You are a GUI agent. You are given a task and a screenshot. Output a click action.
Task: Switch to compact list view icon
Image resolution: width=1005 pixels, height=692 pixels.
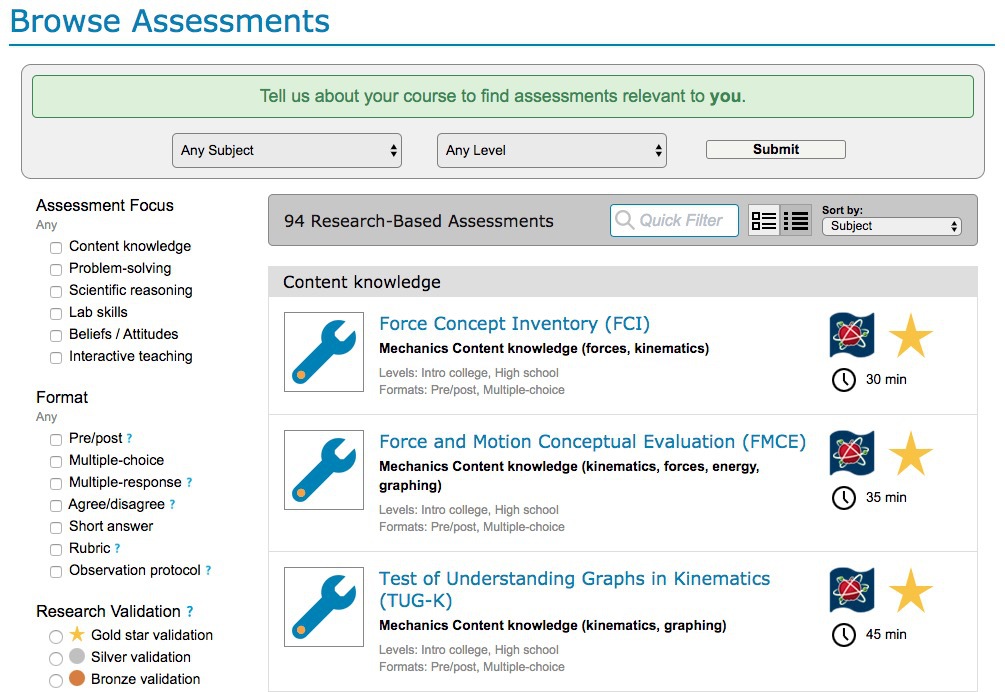(x=796, y=221)
